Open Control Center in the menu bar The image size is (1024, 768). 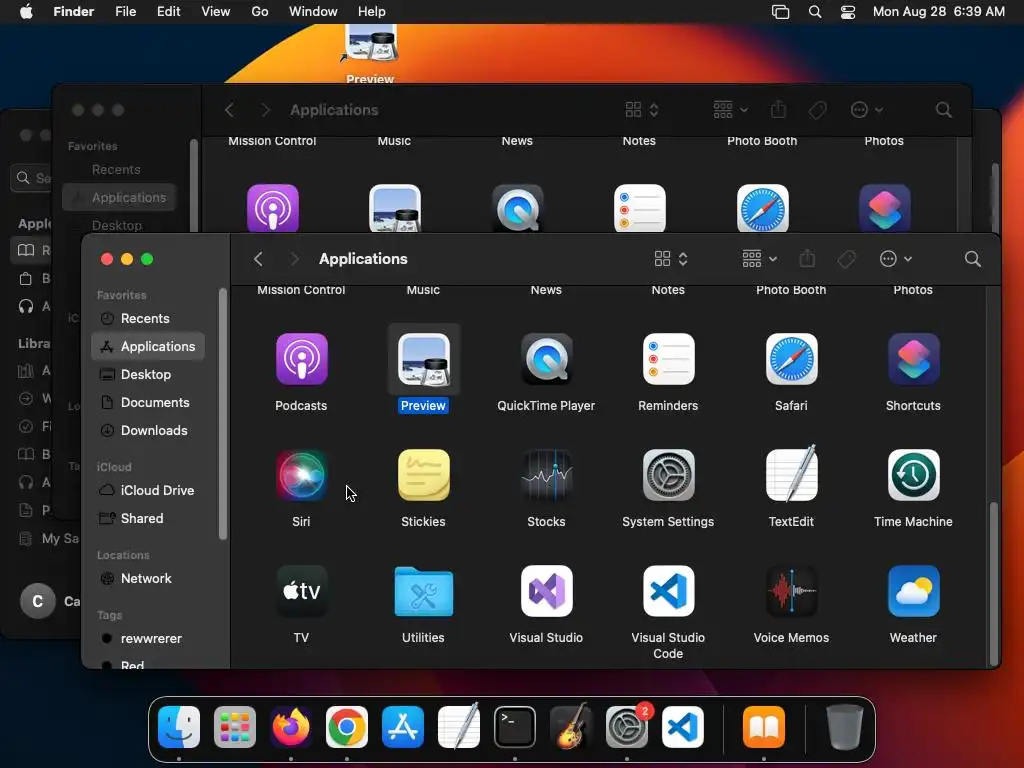coord(848,12)
